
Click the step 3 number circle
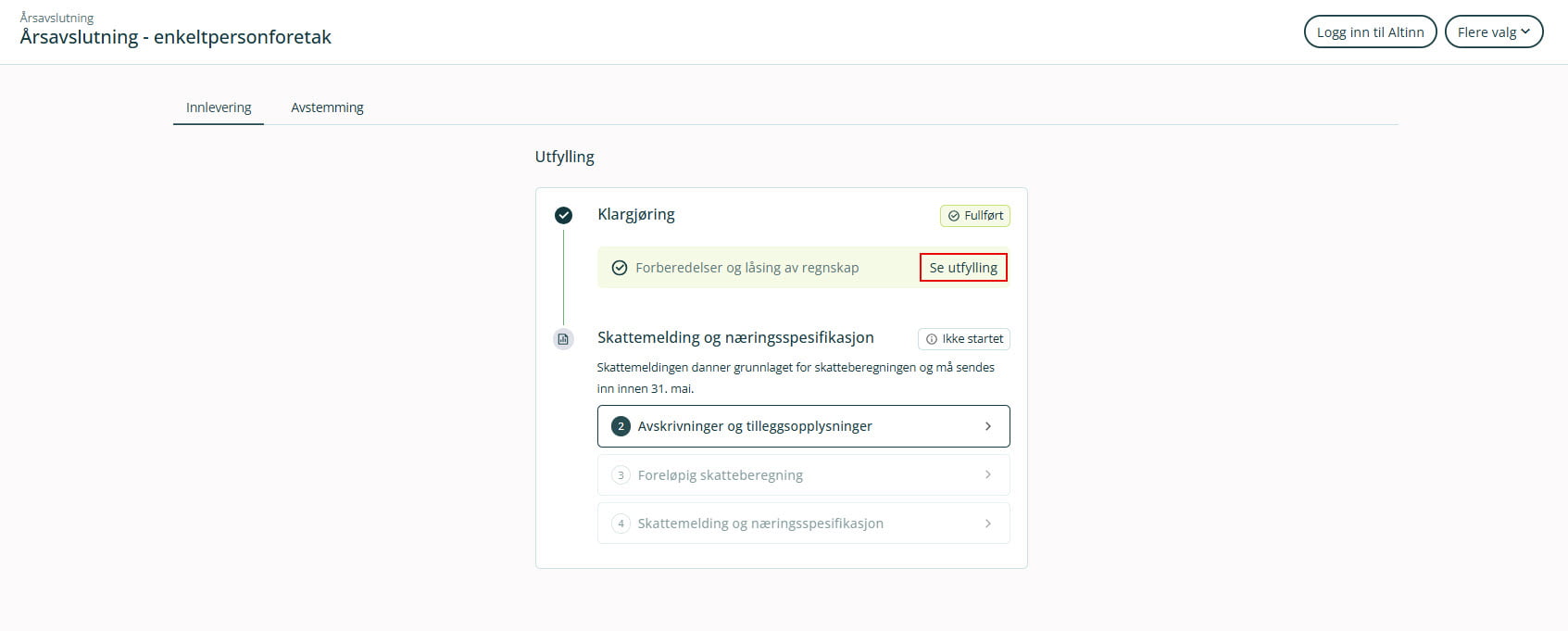(x=621, y=475)
